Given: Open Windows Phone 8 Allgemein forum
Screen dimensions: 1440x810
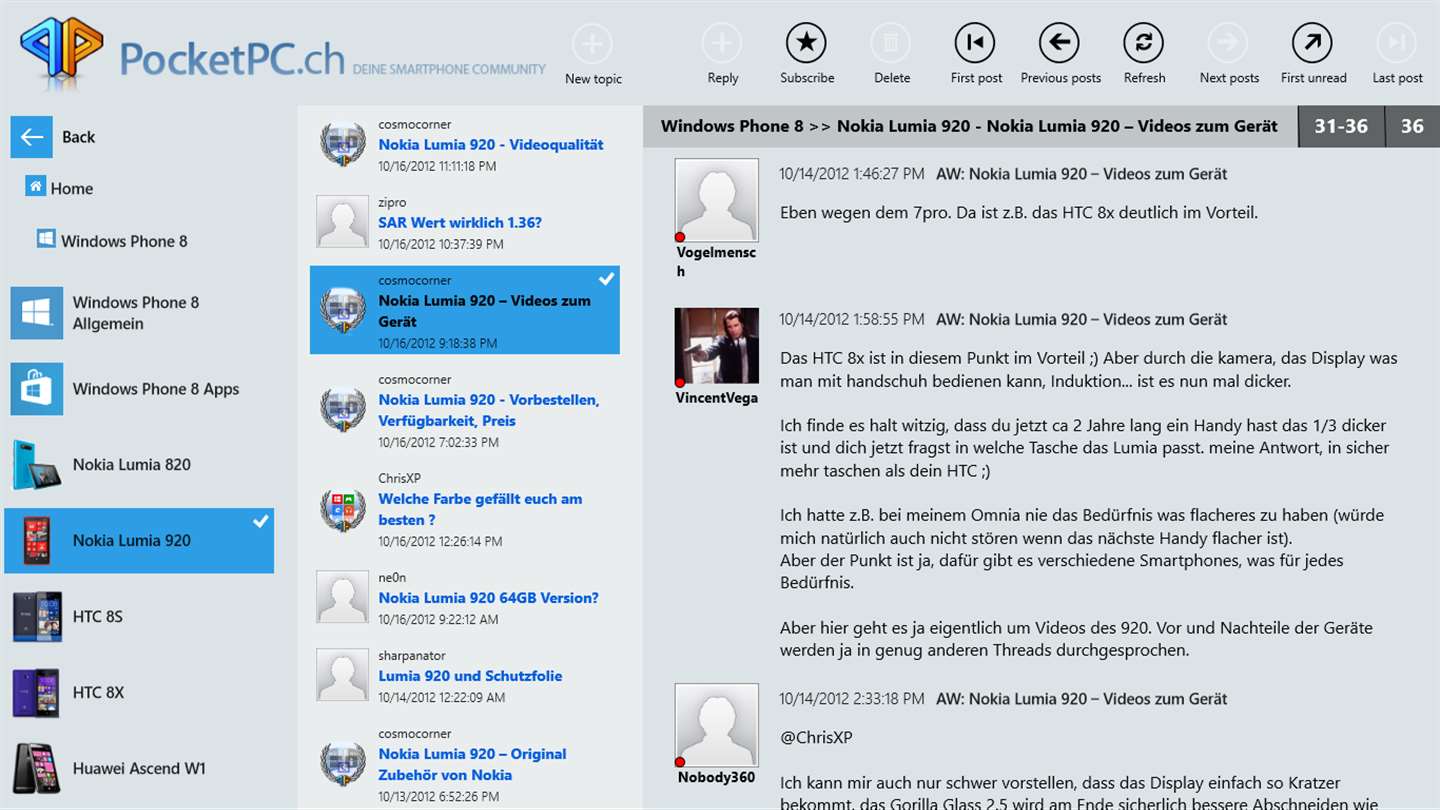Looking at the screenshot, I should point(139,313).
